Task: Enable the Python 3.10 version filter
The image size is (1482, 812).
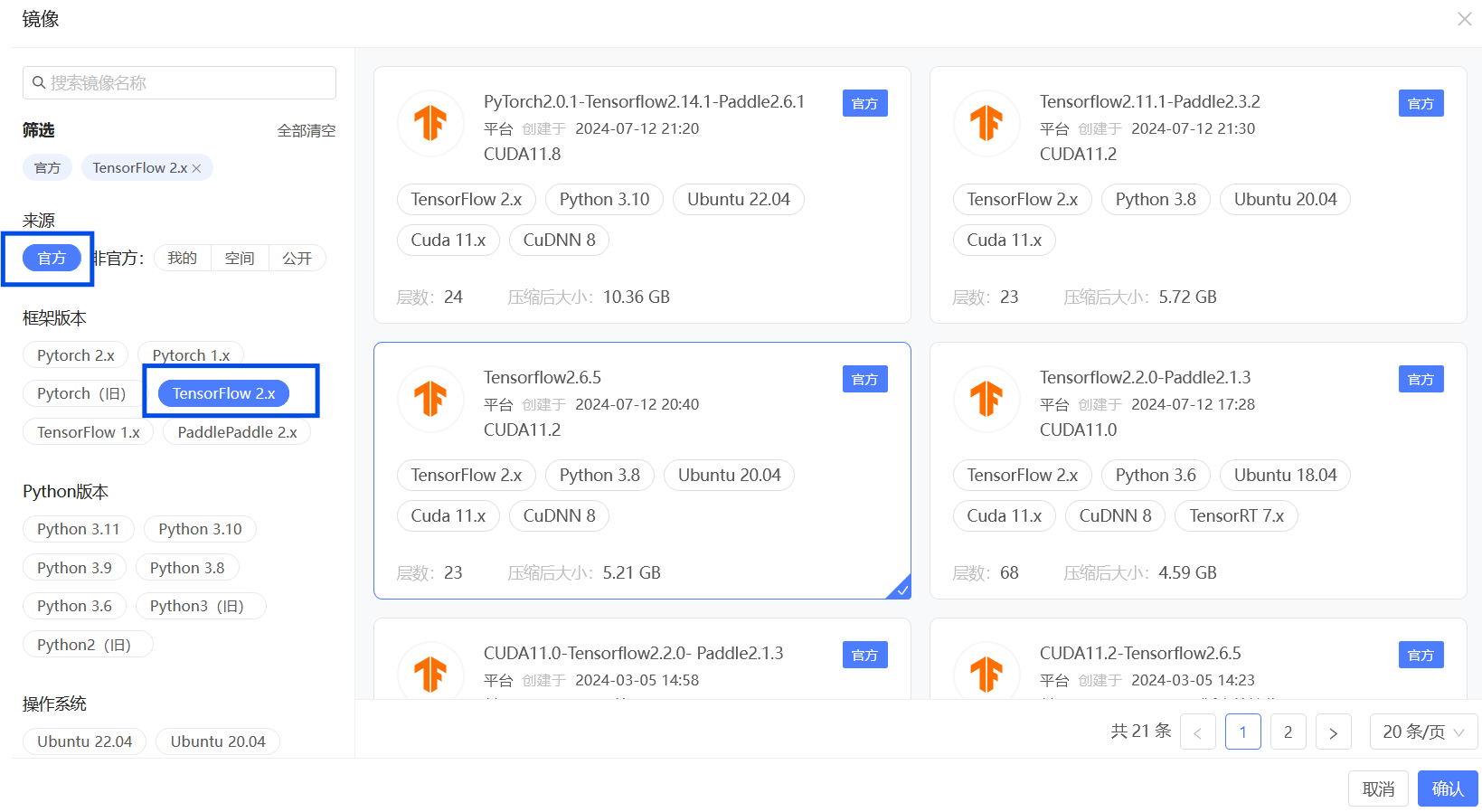Action: point(200,529)
